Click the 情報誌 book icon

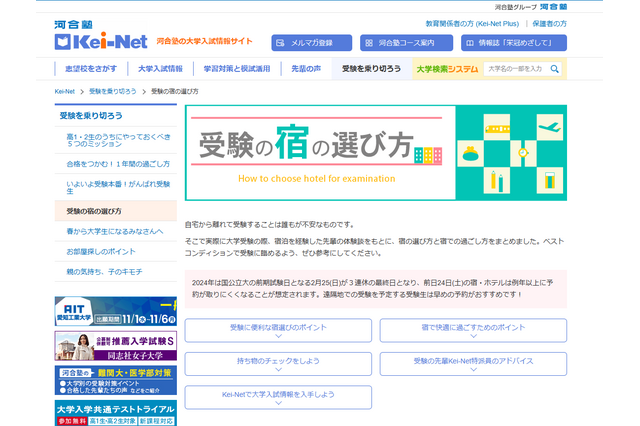(x=470, y=43)
